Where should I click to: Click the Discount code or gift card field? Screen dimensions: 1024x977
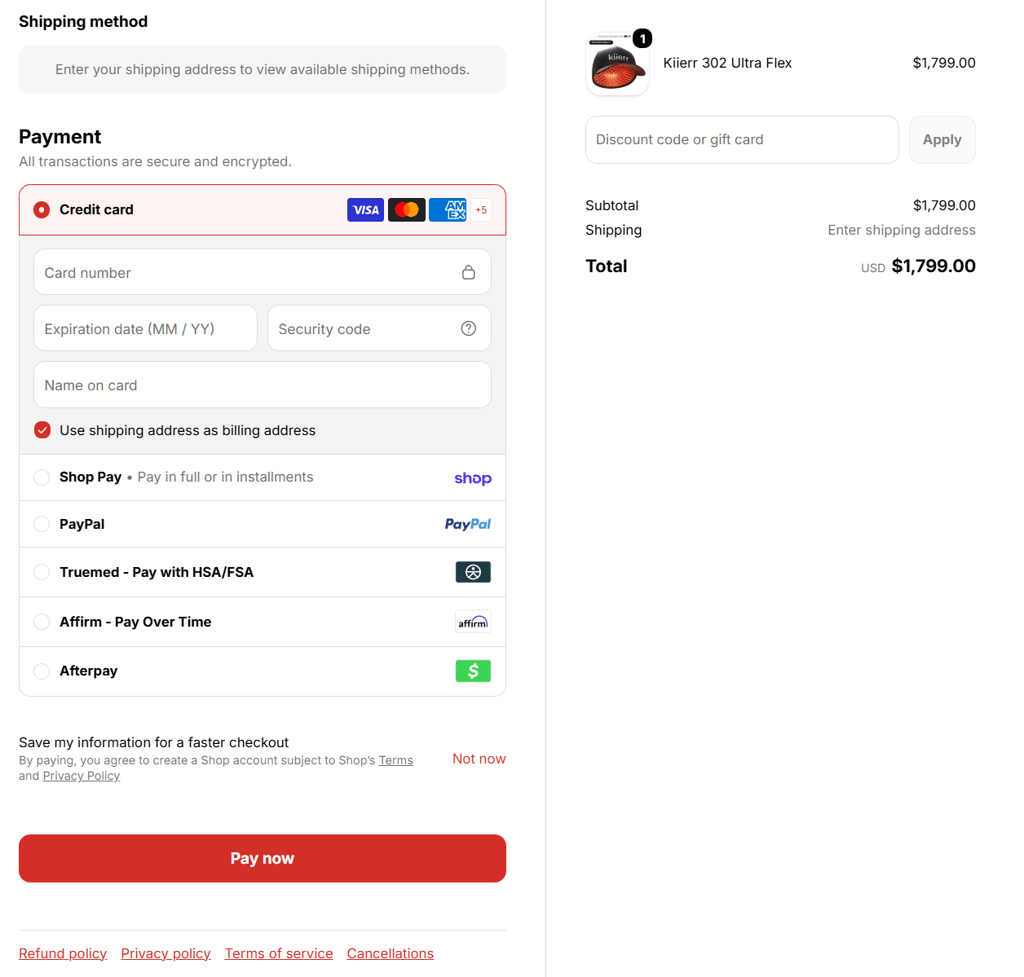pyautogui.click(x=742, y=140)
